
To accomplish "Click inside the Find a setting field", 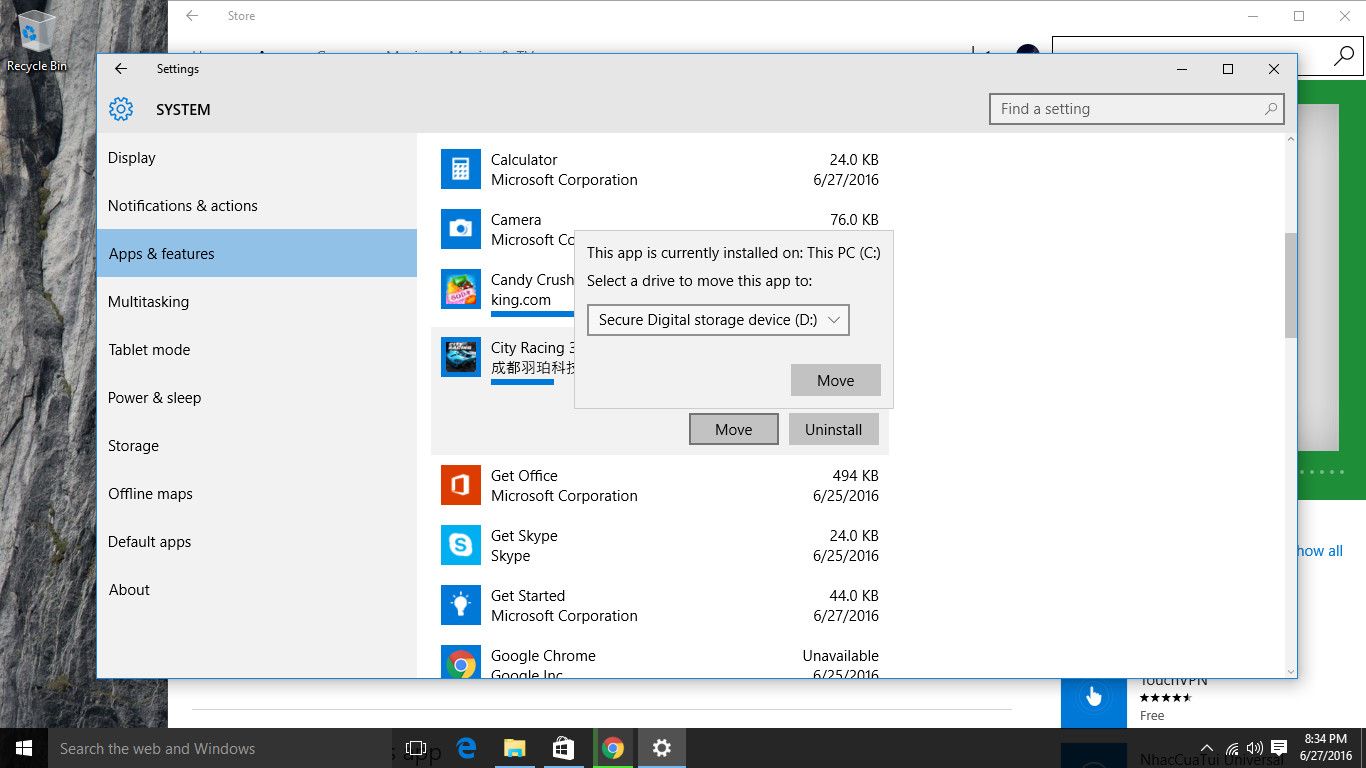I will coord(1137,109).
